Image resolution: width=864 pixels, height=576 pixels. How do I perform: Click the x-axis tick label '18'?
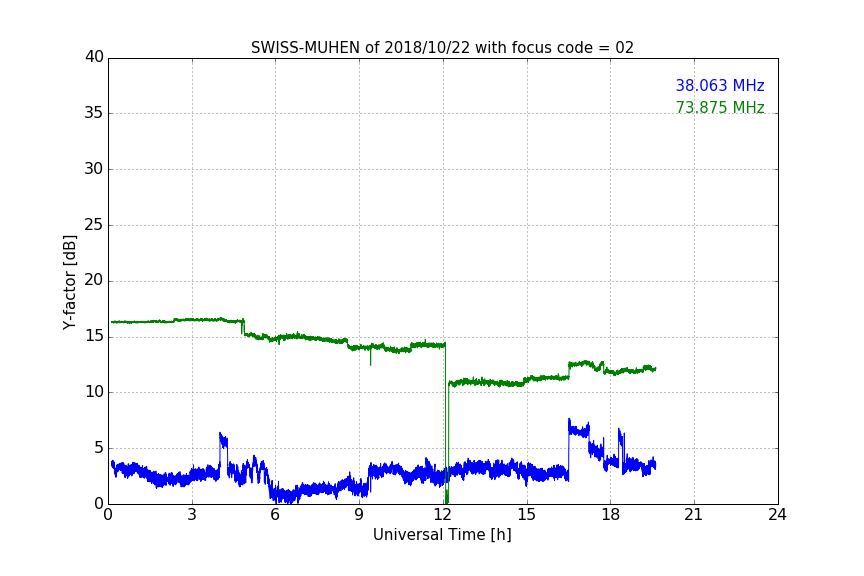(611, 515)
